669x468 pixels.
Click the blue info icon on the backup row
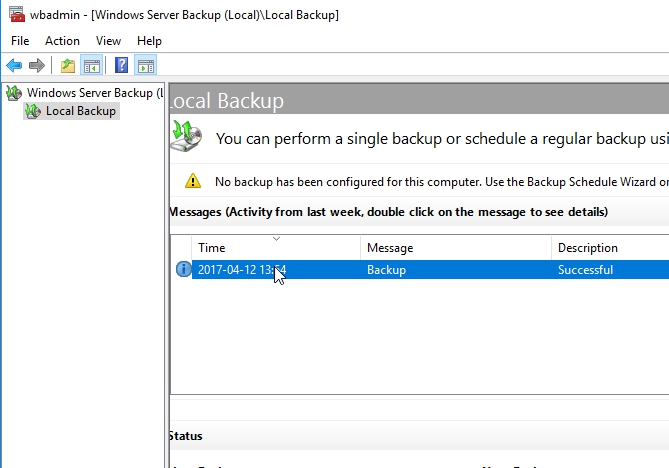tap(183, 269)
